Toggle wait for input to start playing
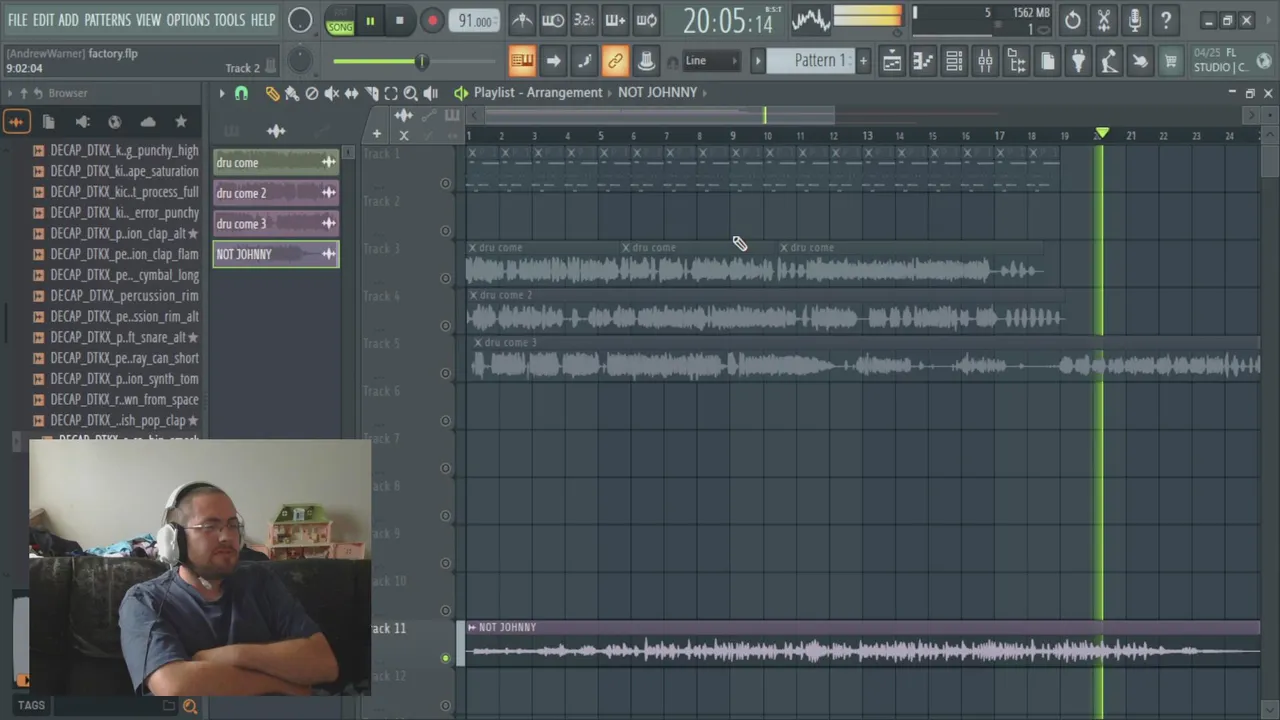1280x720 pixels. (553, 20)
